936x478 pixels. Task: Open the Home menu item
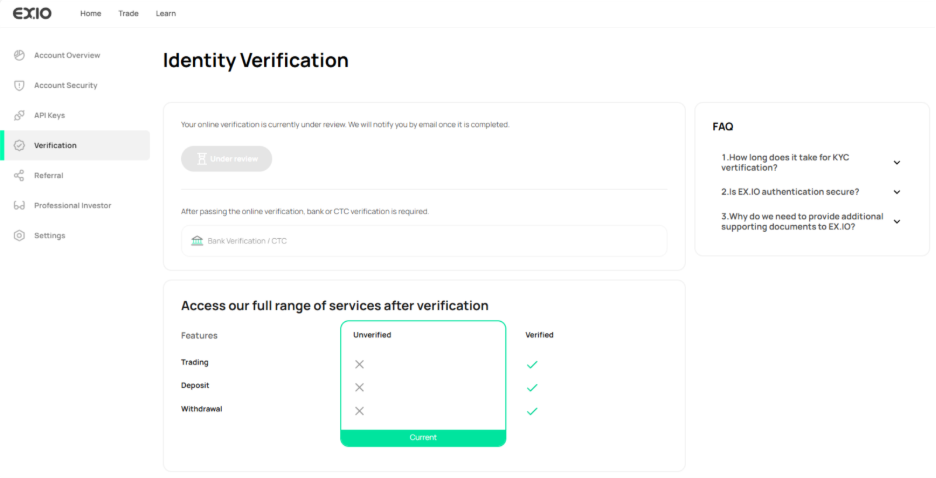(x=90, y=13)
